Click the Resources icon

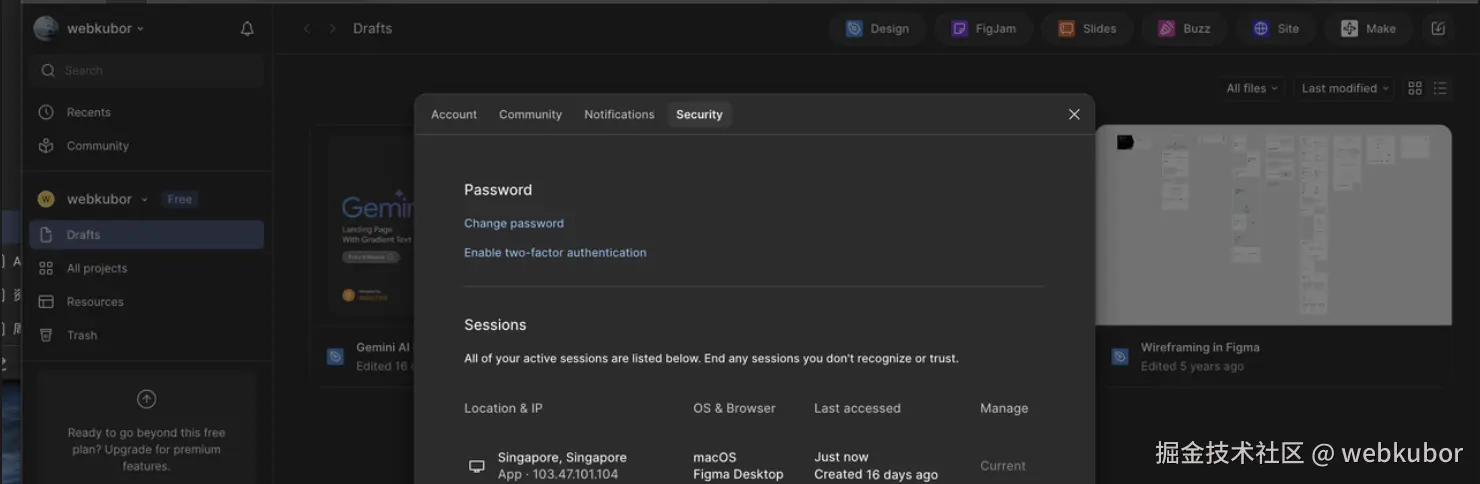(x=46, y=302)
